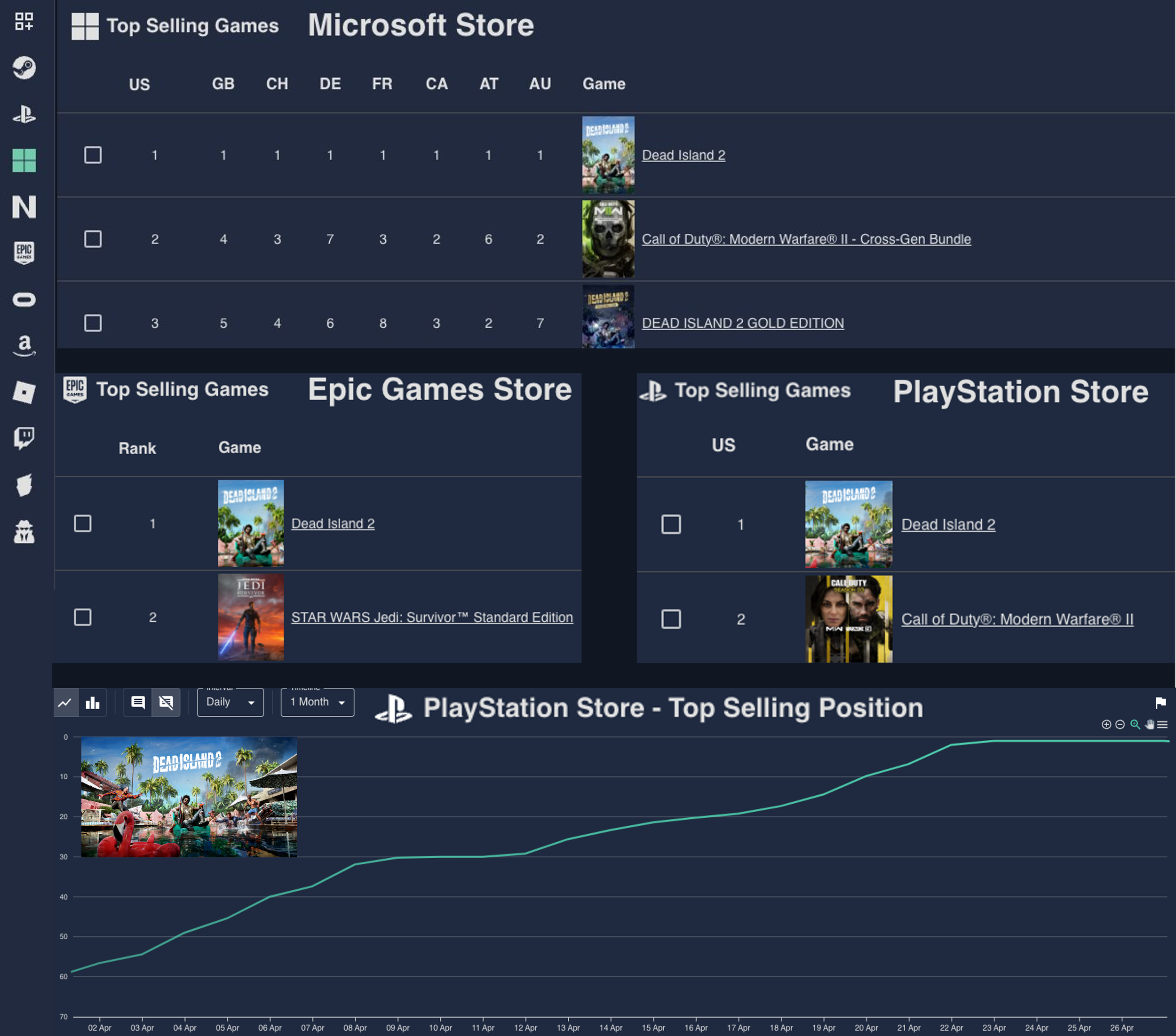Open the Epic Games tab in sidebar
Image resolution: width=1176 pixels, height=1036 pixels.
tap(24, 253)
